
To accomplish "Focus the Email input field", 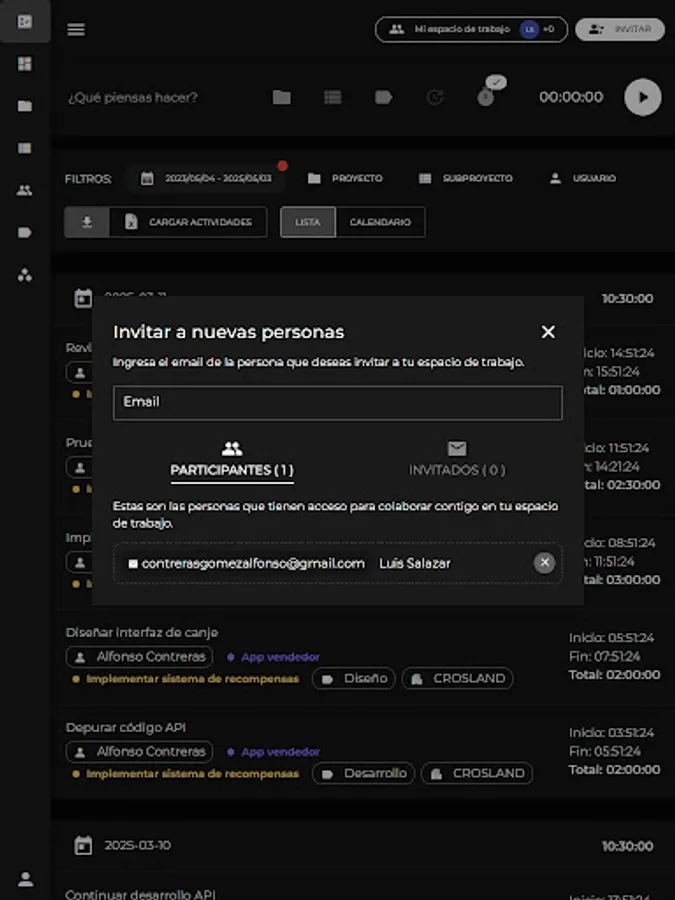I will (x=338, y=402).
